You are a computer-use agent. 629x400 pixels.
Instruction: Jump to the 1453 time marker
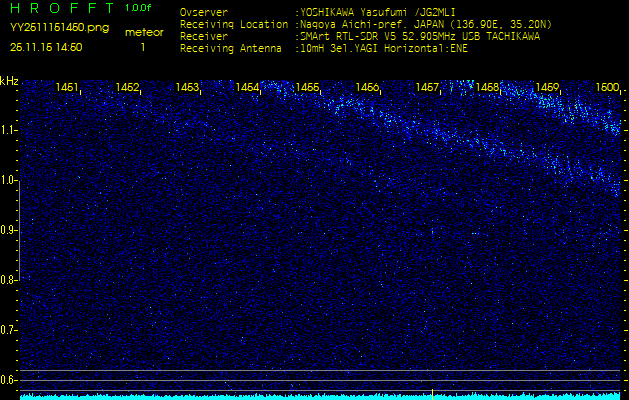(x=188, y=88)
